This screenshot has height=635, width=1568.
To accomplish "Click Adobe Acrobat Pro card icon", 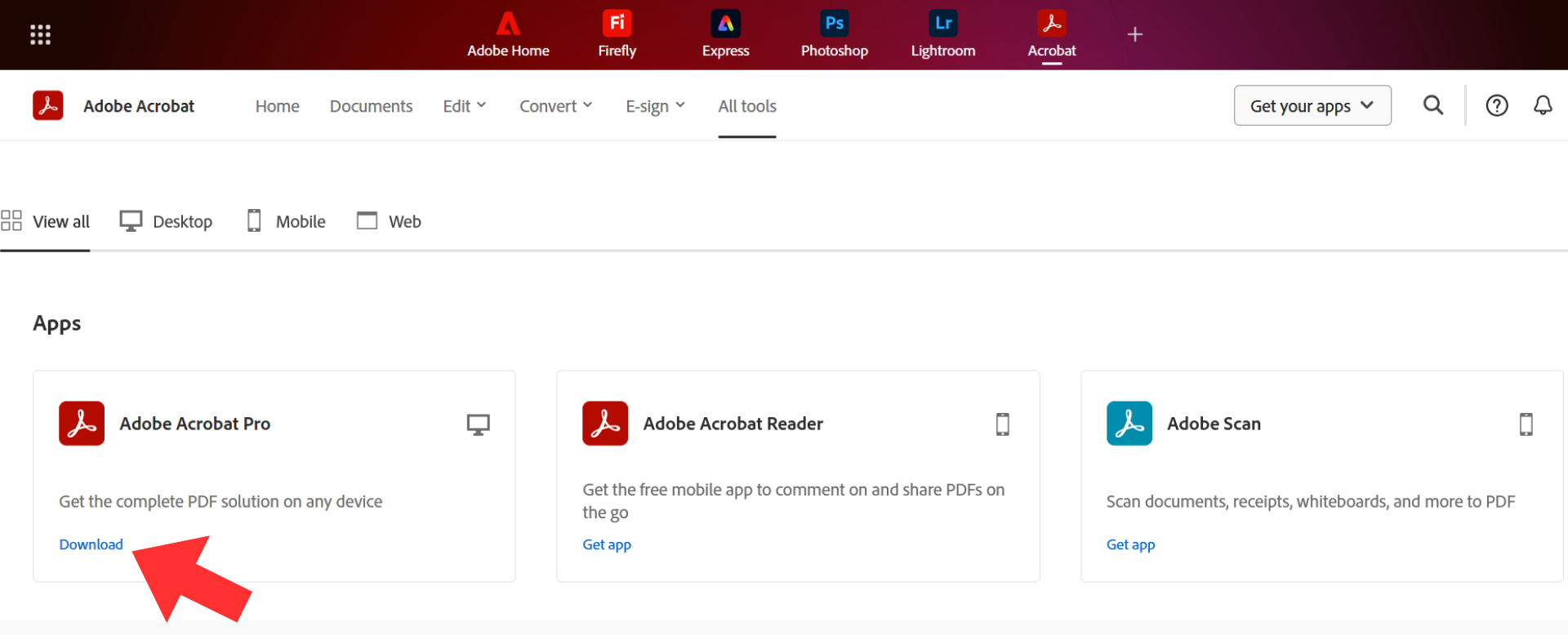I will point(82,423).
